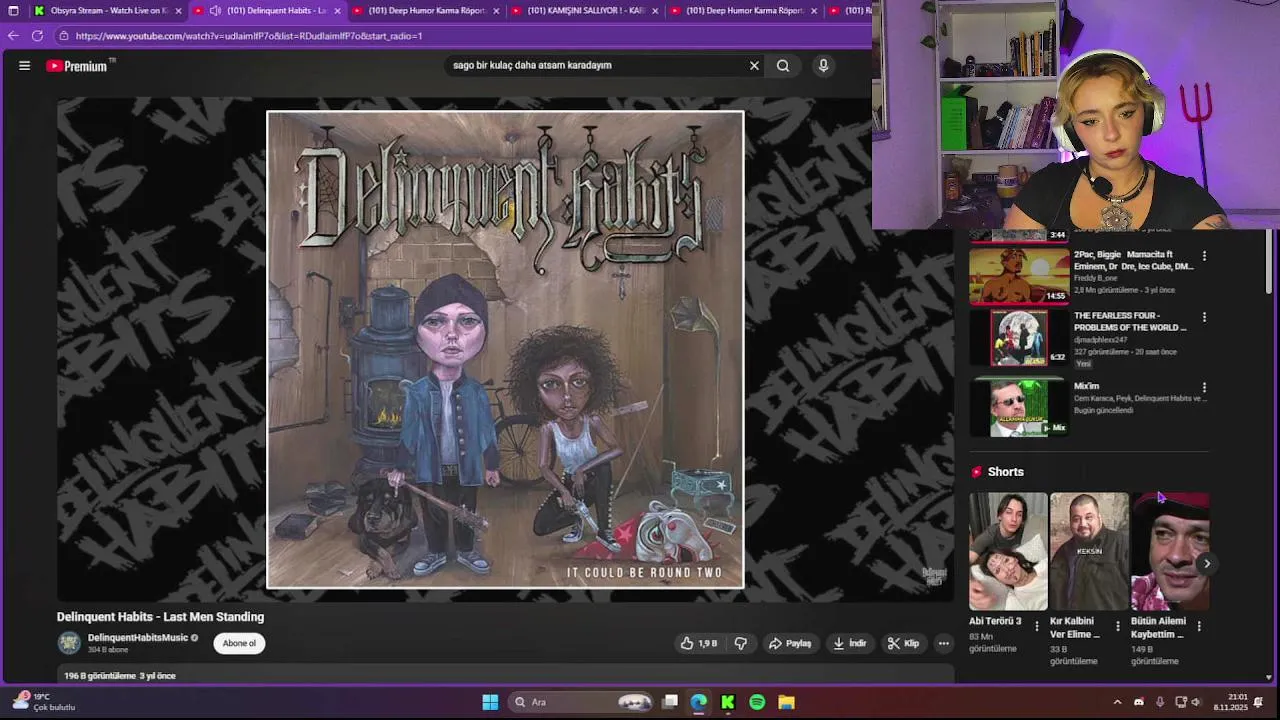Open the green Kick app in taskbar
1280x720 pixels.
tap(728, 702)
